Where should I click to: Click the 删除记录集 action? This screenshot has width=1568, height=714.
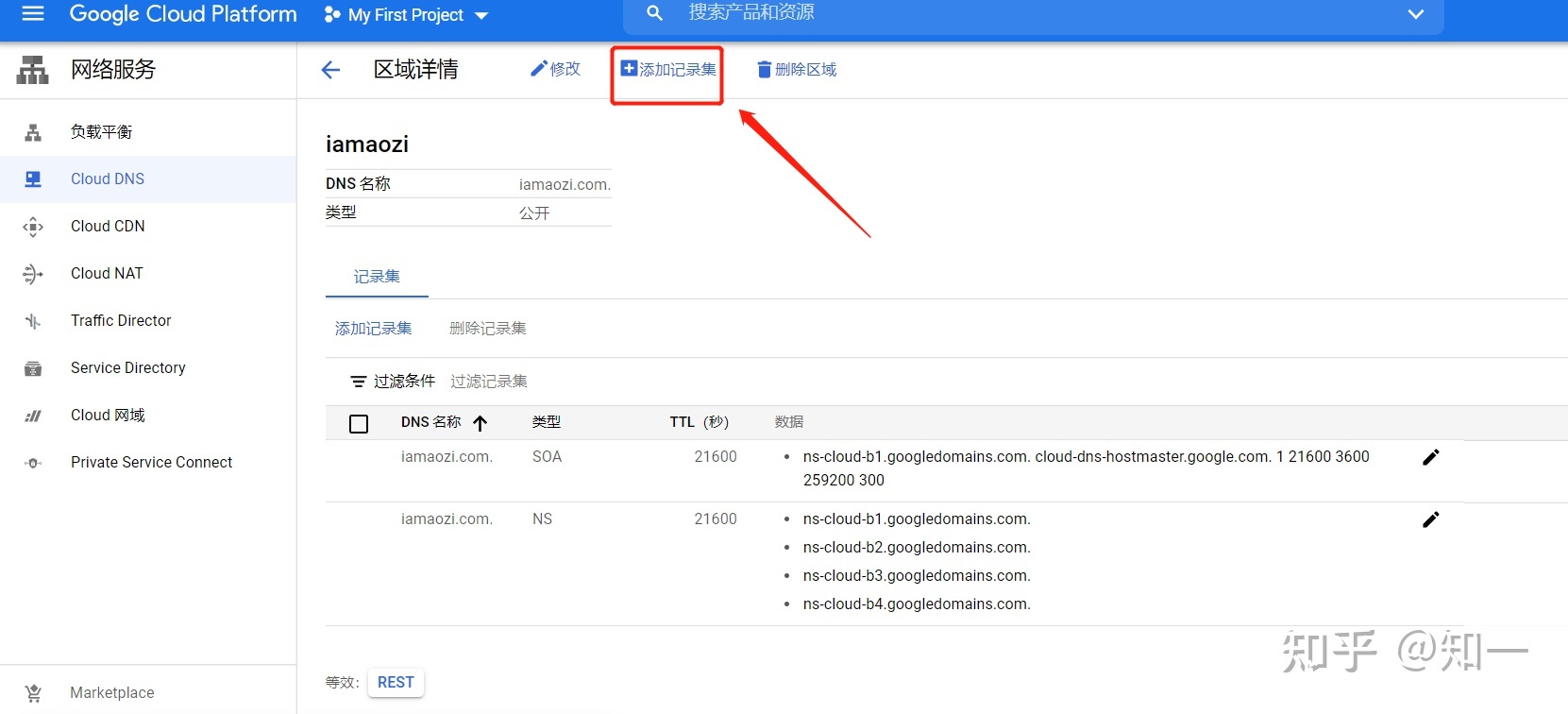point(488,329)
